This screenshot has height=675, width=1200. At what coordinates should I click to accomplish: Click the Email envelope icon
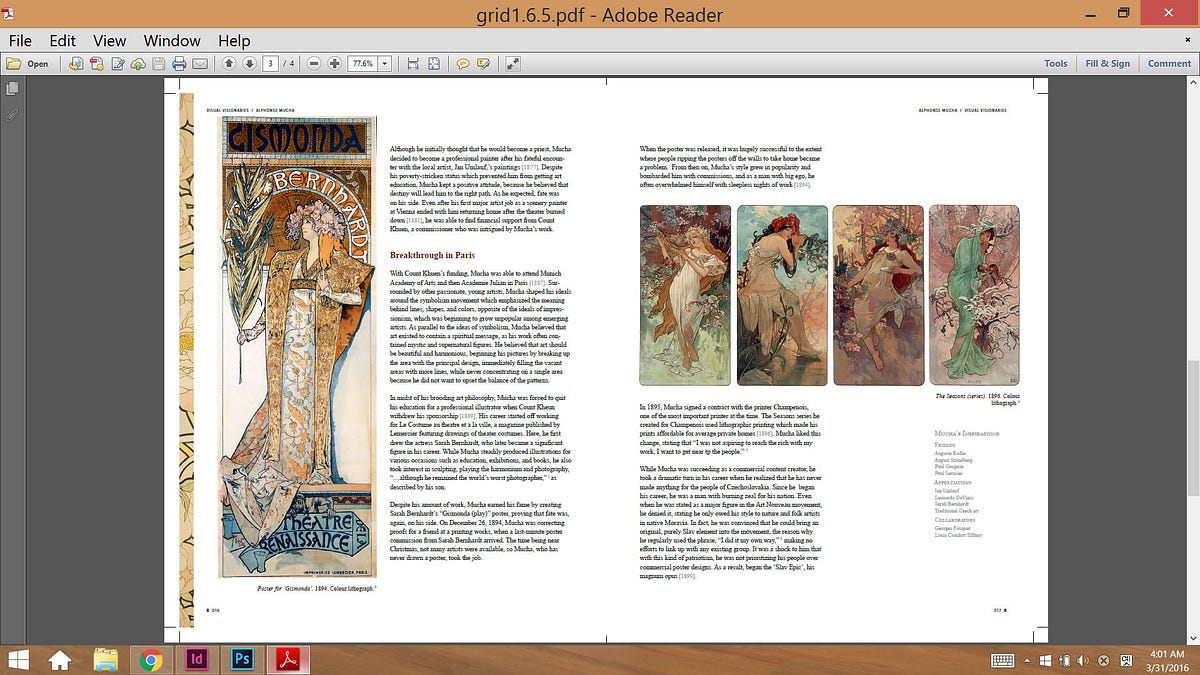[200, 63]
